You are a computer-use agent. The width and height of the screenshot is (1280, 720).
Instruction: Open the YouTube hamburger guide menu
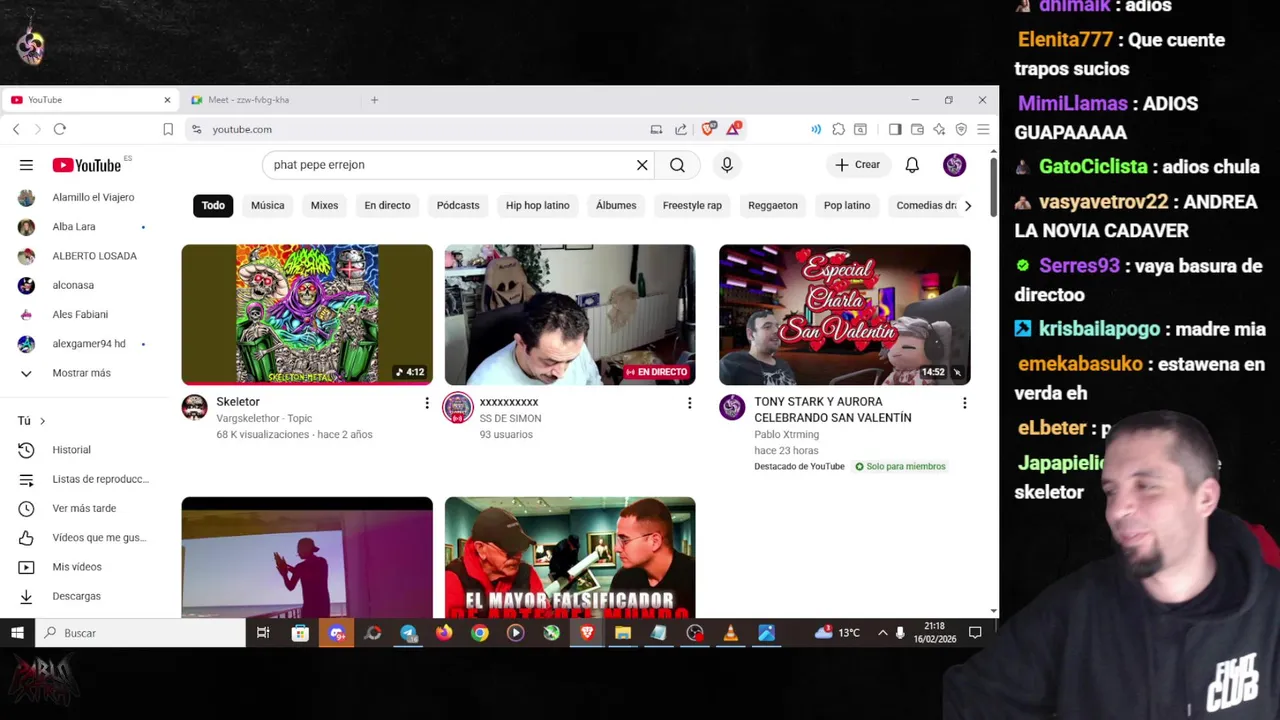pos(26,165)
